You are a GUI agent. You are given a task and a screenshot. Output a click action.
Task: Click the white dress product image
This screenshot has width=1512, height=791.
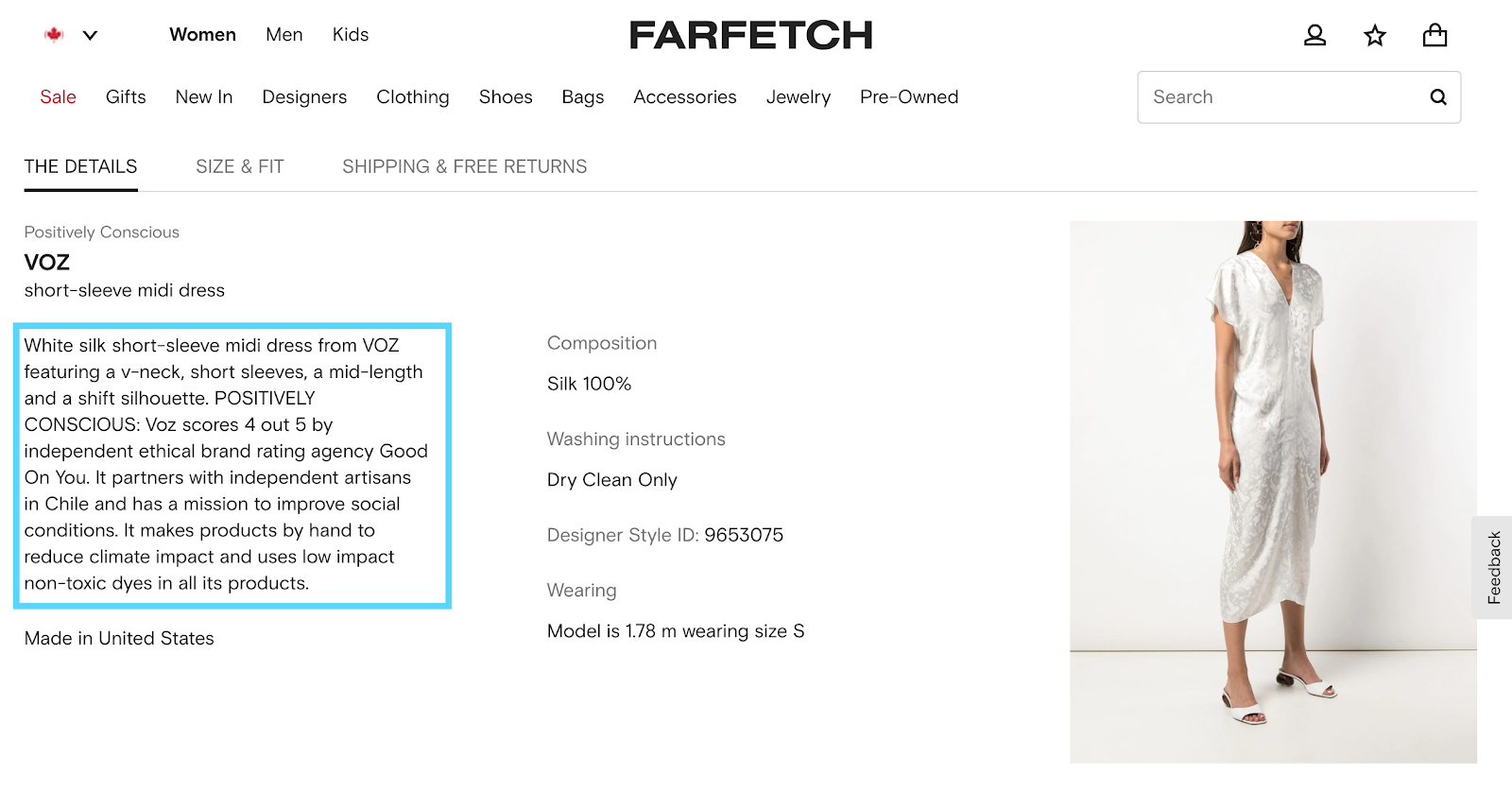point(1272,491)
